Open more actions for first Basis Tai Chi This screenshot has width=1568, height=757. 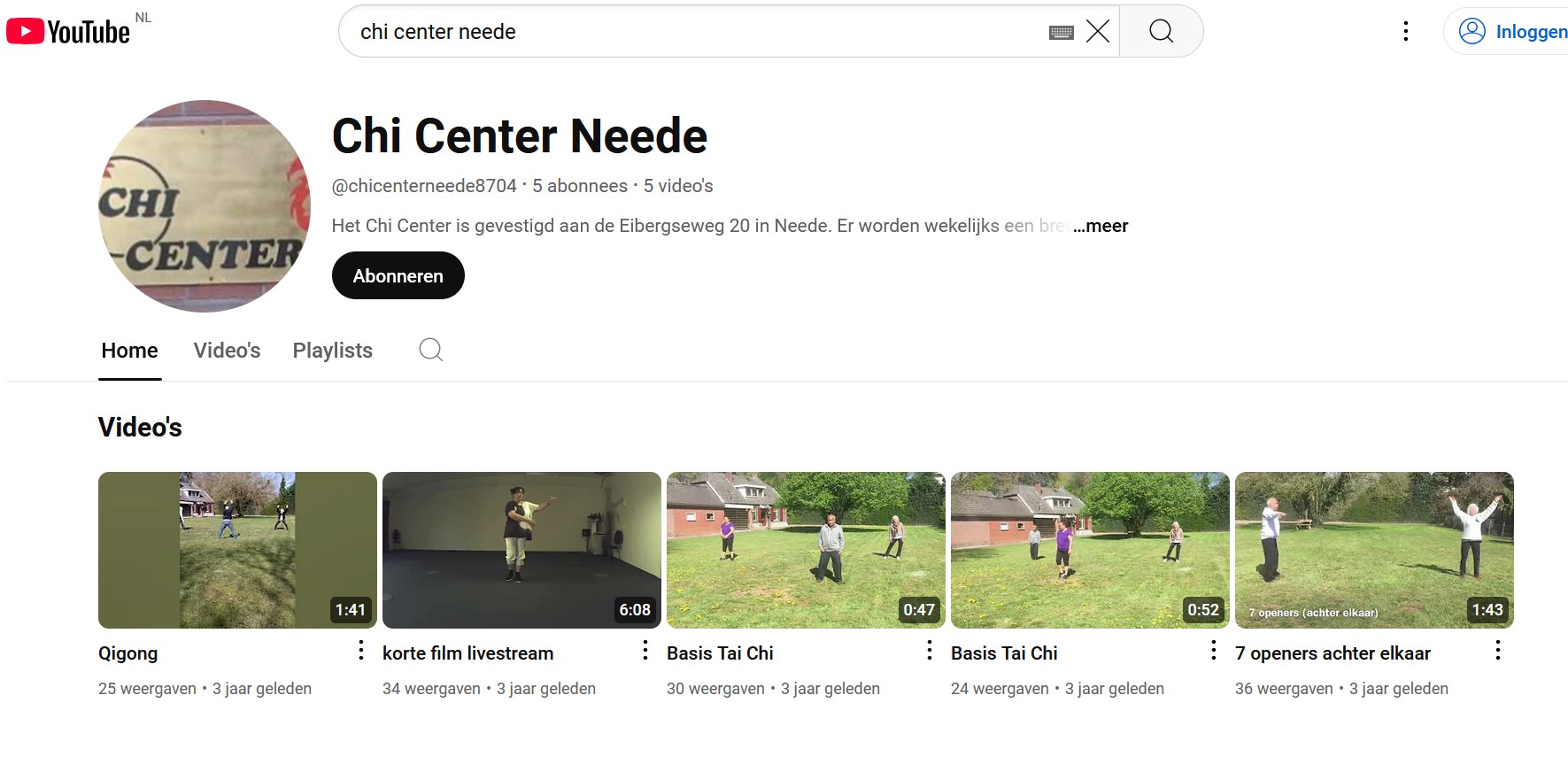click(929, 651)
